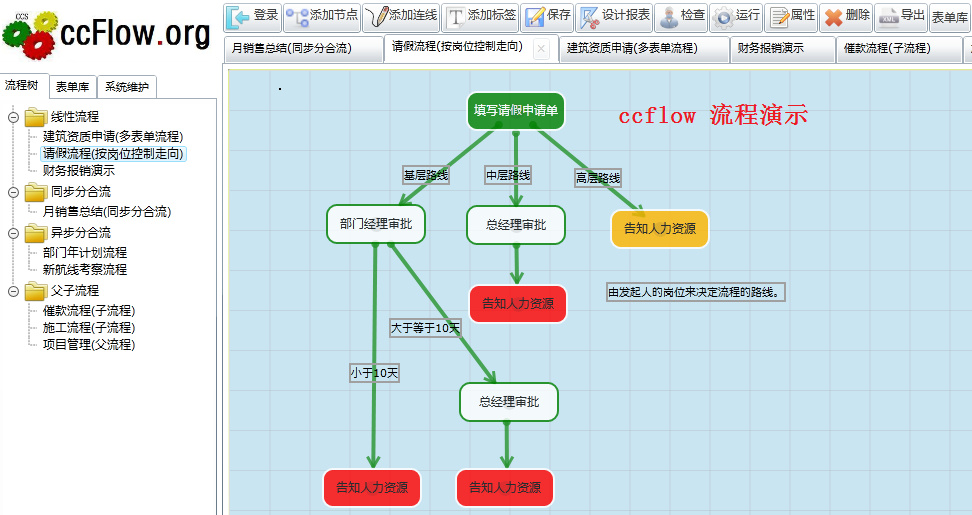Screen dimensions: 972x515
Task: Click the 登录 login toolbar button
Action: 252,17
